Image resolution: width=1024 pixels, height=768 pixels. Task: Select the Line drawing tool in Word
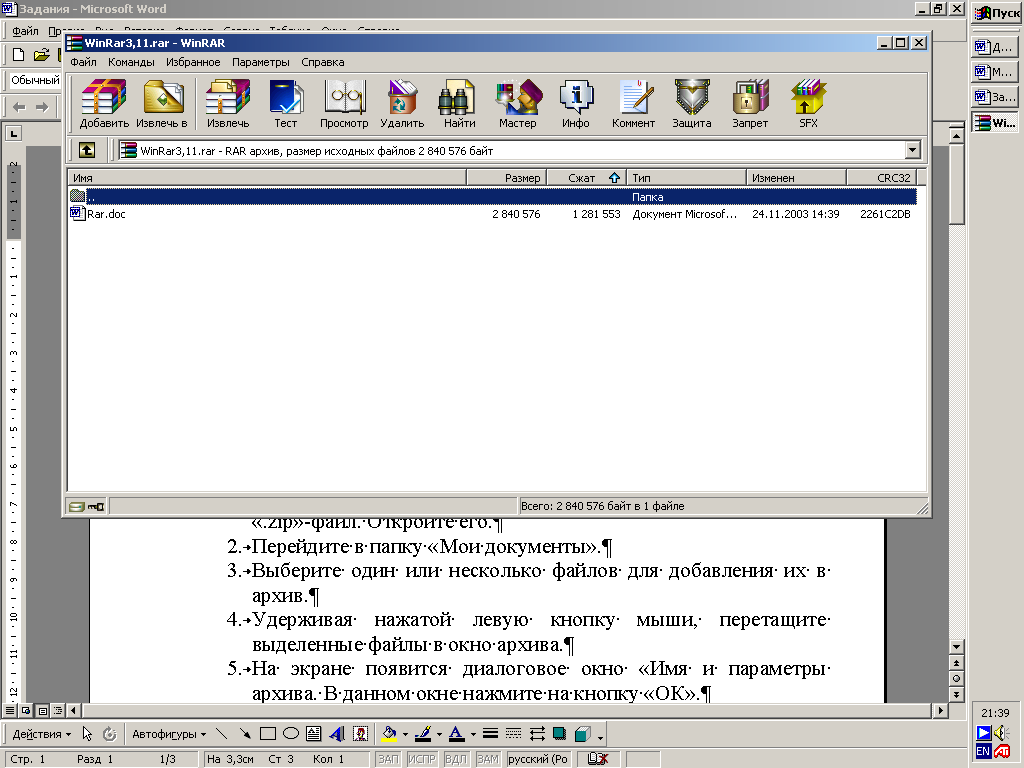pos(221,734)
